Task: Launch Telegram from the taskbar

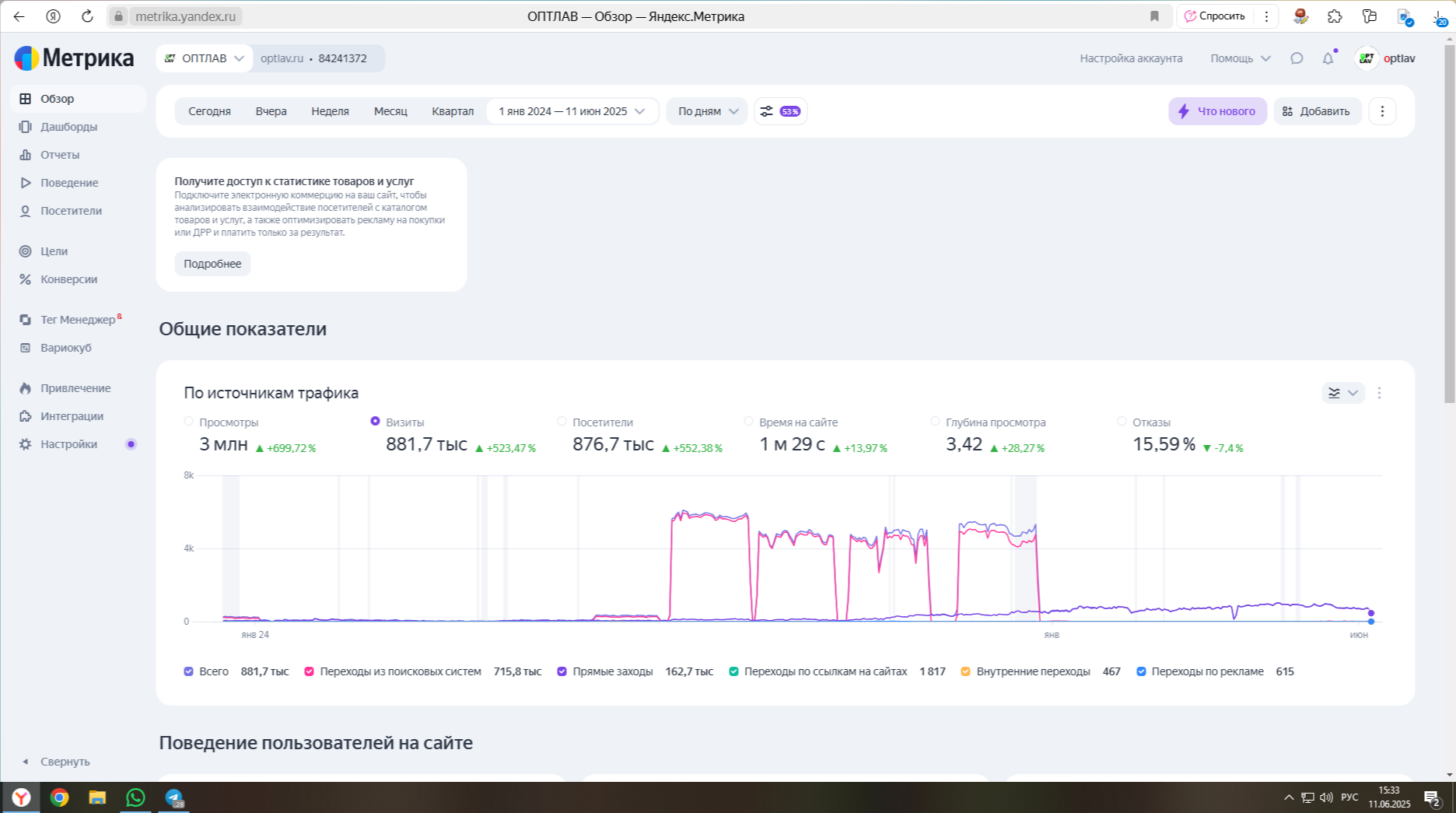Action: coord(173,797)
